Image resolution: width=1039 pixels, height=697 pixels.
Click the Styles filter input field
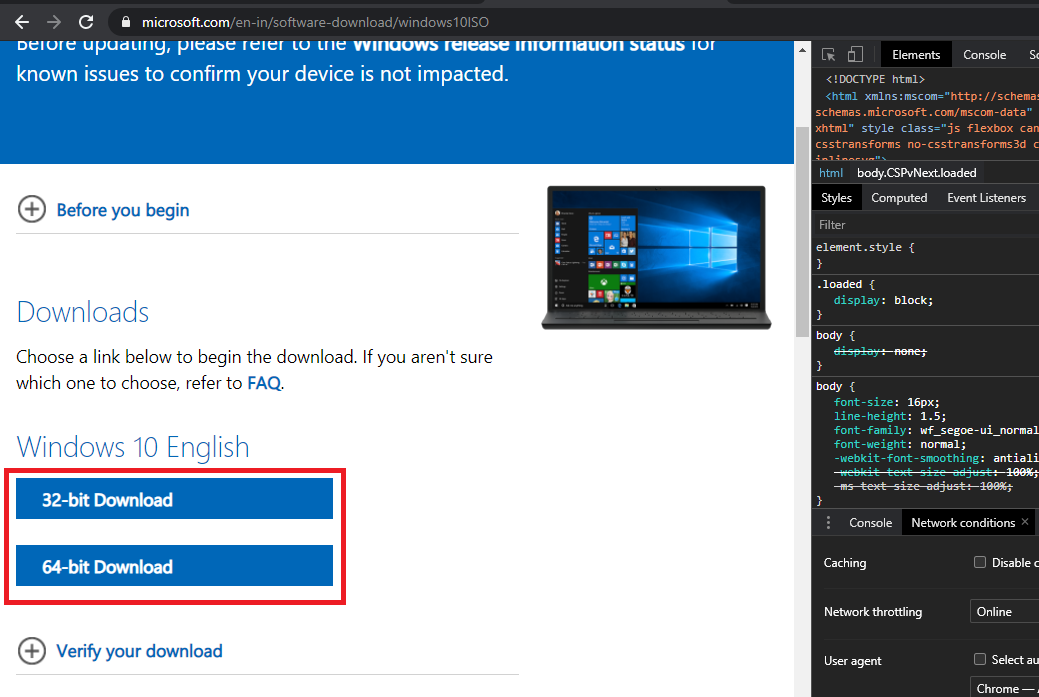tap(880, 223)
